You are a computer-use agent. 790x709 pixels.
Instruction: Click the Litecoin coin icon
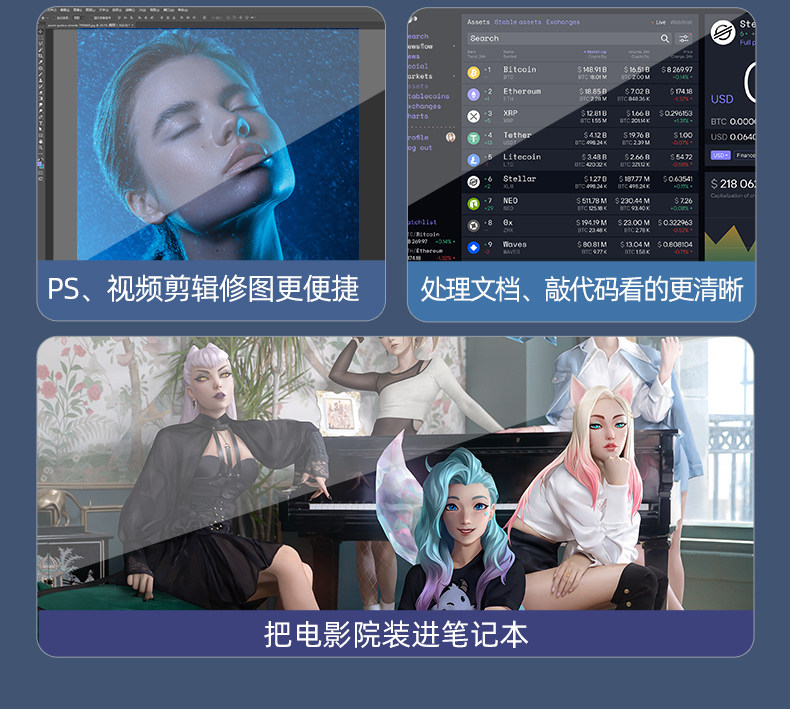pos(473,160)
